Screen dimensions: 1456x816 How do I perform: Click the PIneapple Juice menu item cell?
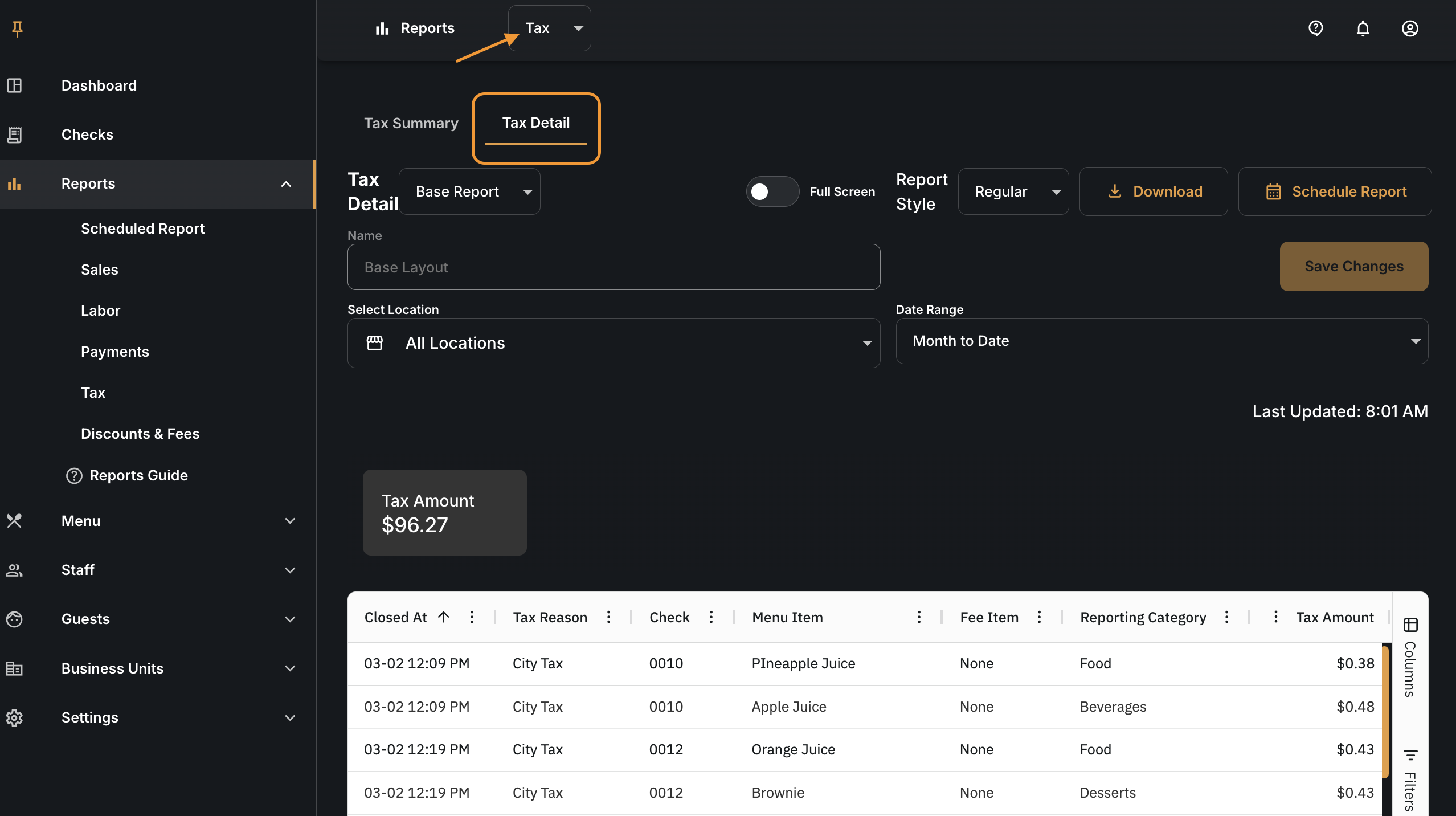[x=803, y=663]
